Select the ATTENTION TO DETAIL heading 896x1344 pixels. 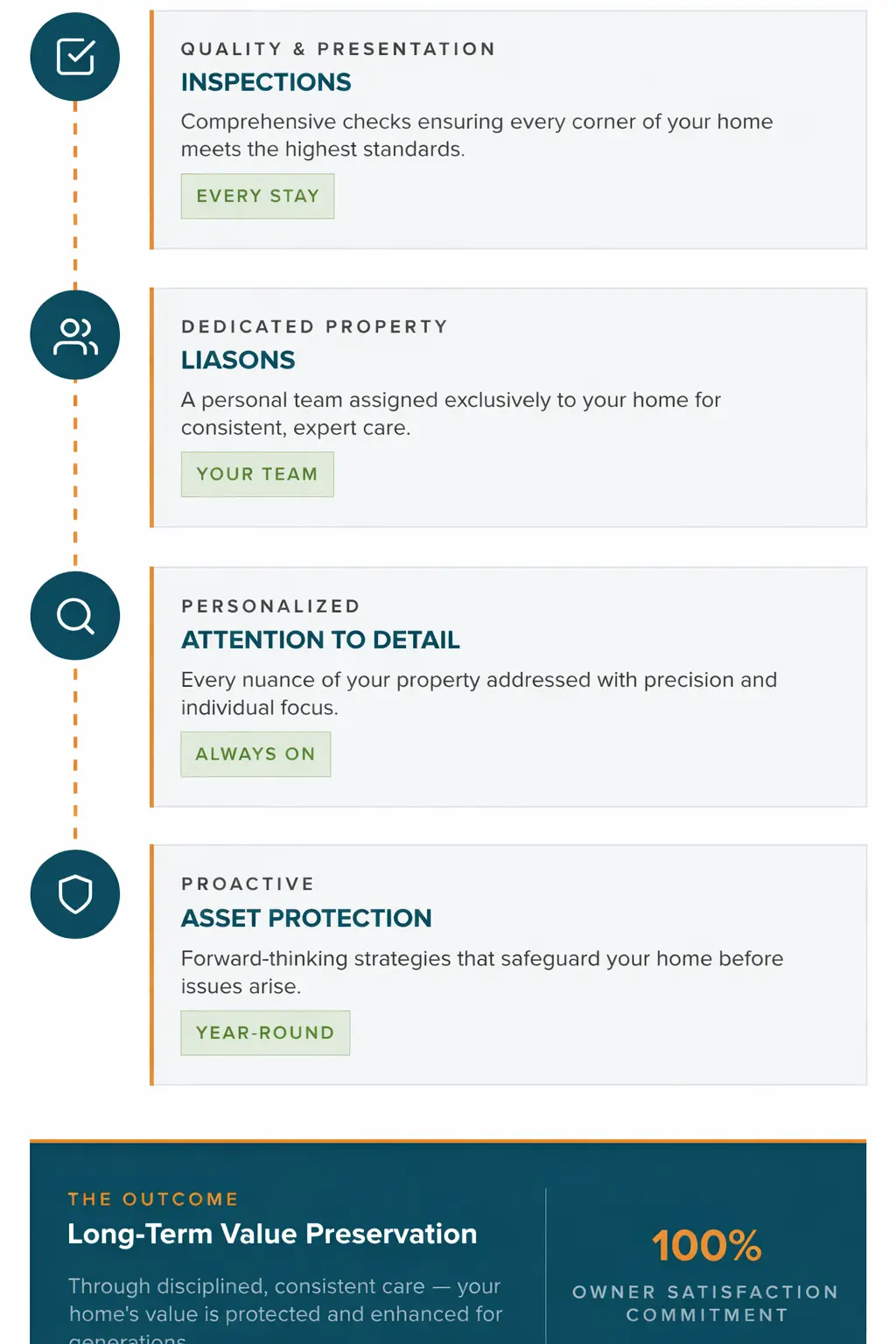click(320, 640)
